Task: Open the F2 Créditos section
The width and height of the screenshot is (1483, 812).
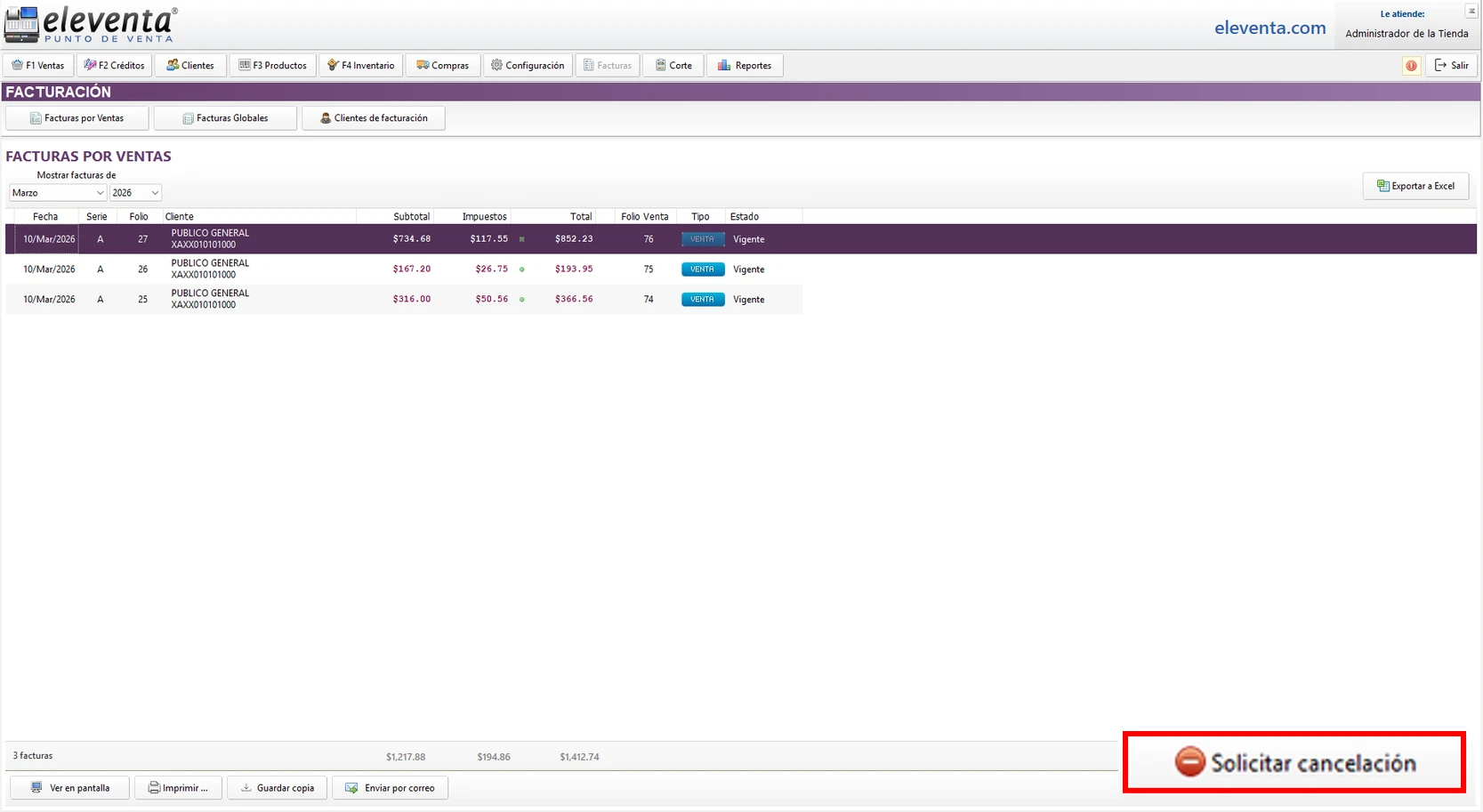Action: click(115, 66)
